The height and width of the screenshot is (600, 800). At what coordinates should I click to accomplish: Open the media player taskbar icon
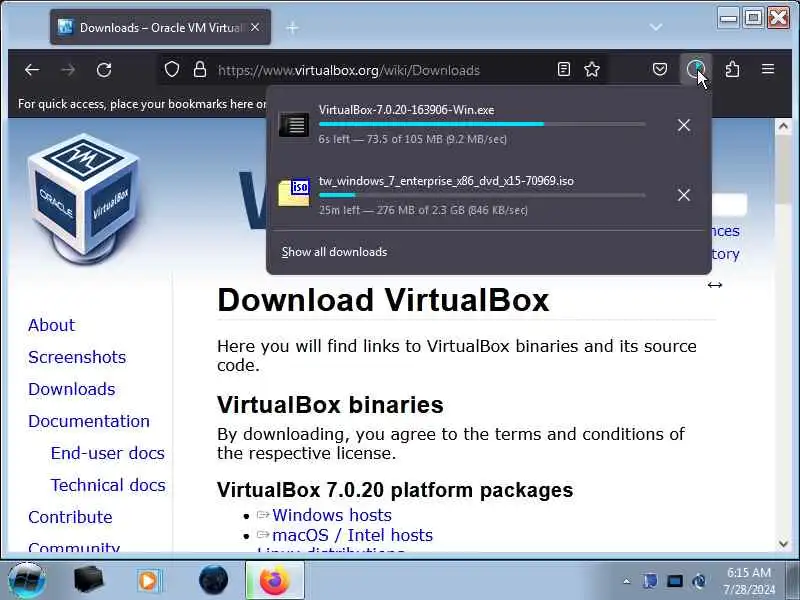149,581
